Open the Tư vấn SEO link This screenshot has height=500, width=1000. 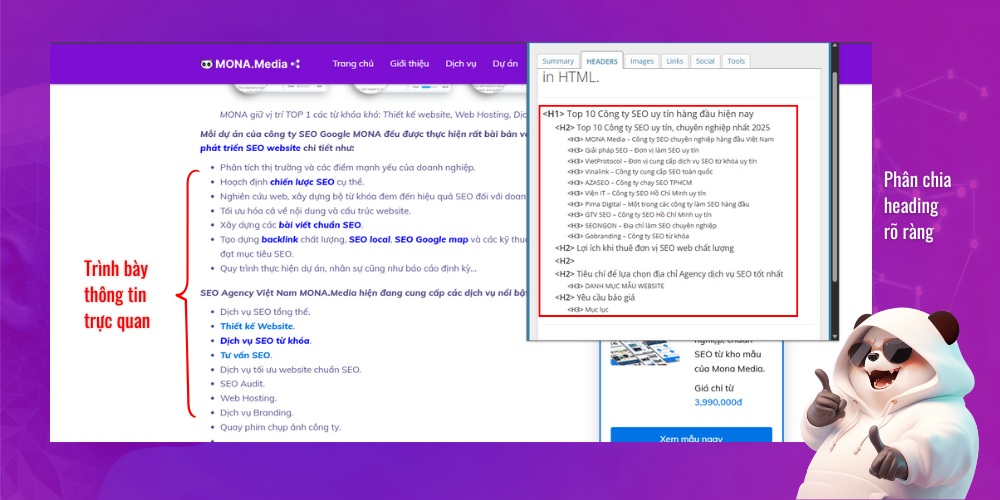coord(246,355)
